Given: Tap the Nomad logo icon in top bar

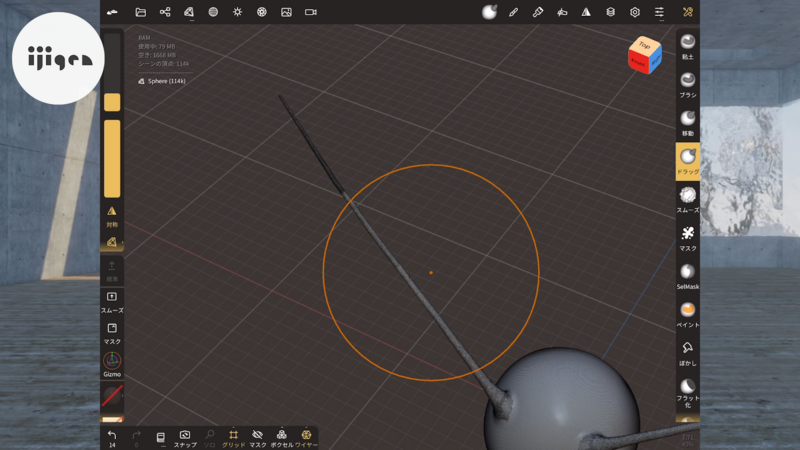Looking at the screenshot, I should click(x=112, y=12).
